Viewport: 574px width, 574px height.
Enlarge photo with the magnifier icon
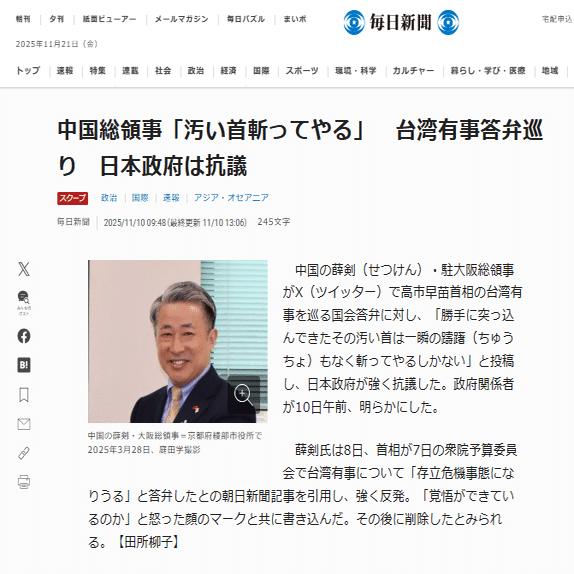pos(243,395)
